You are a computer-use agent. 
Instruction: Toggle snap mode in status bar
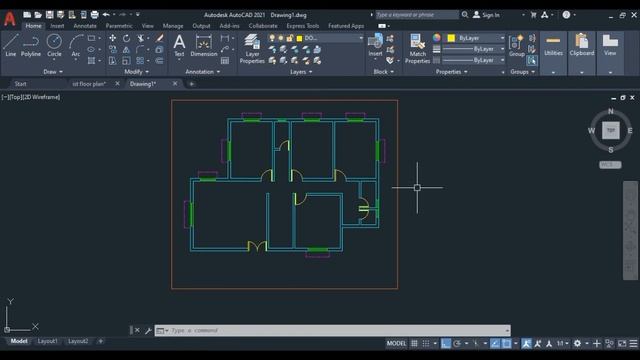pyautogui.click(x=426, y=344)
